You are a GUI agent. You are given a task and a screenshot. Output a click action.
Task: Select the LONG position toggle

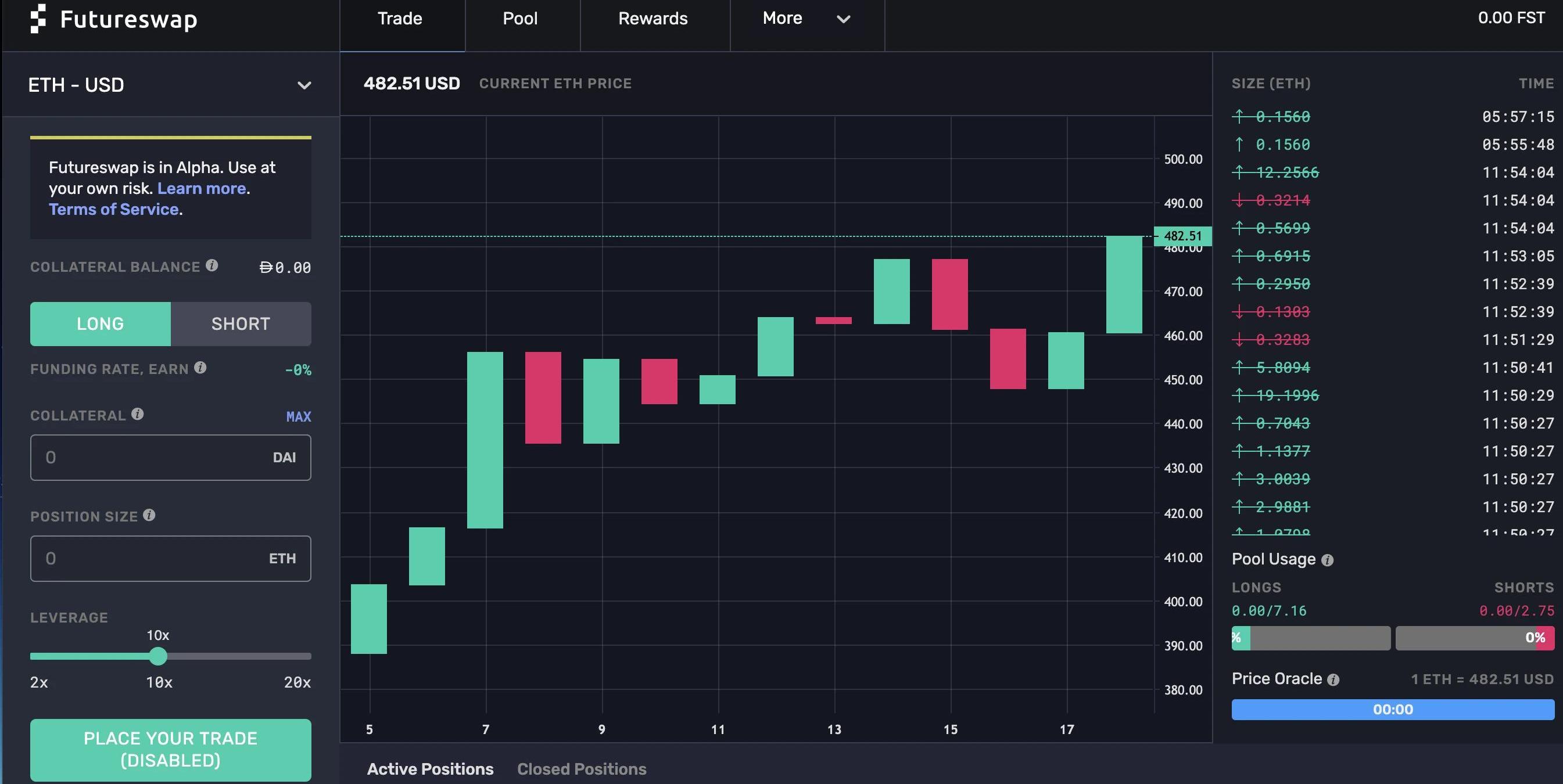point(101,324)
